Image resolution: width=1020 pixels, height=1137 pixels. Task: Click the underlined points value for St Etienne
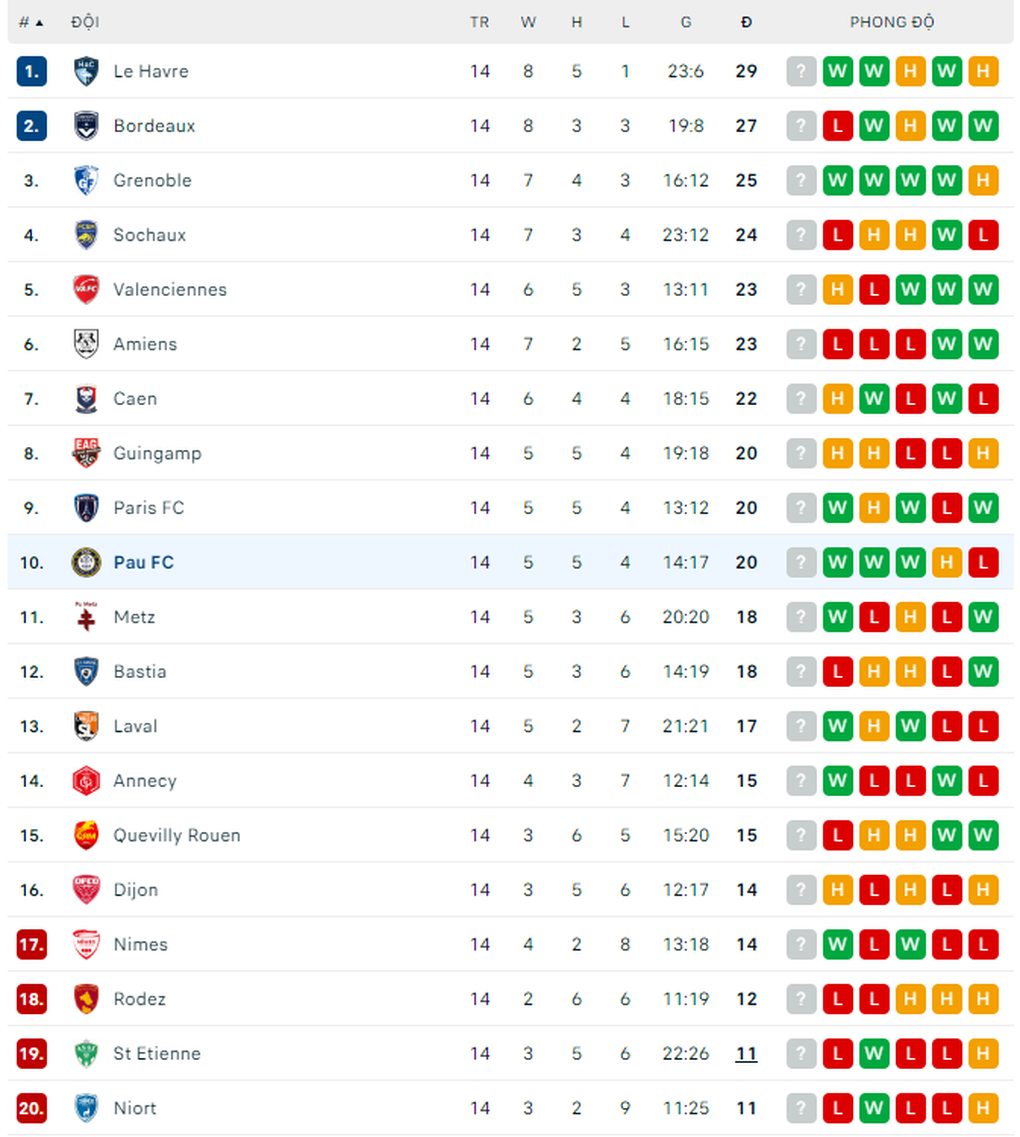click(746, 1053)
